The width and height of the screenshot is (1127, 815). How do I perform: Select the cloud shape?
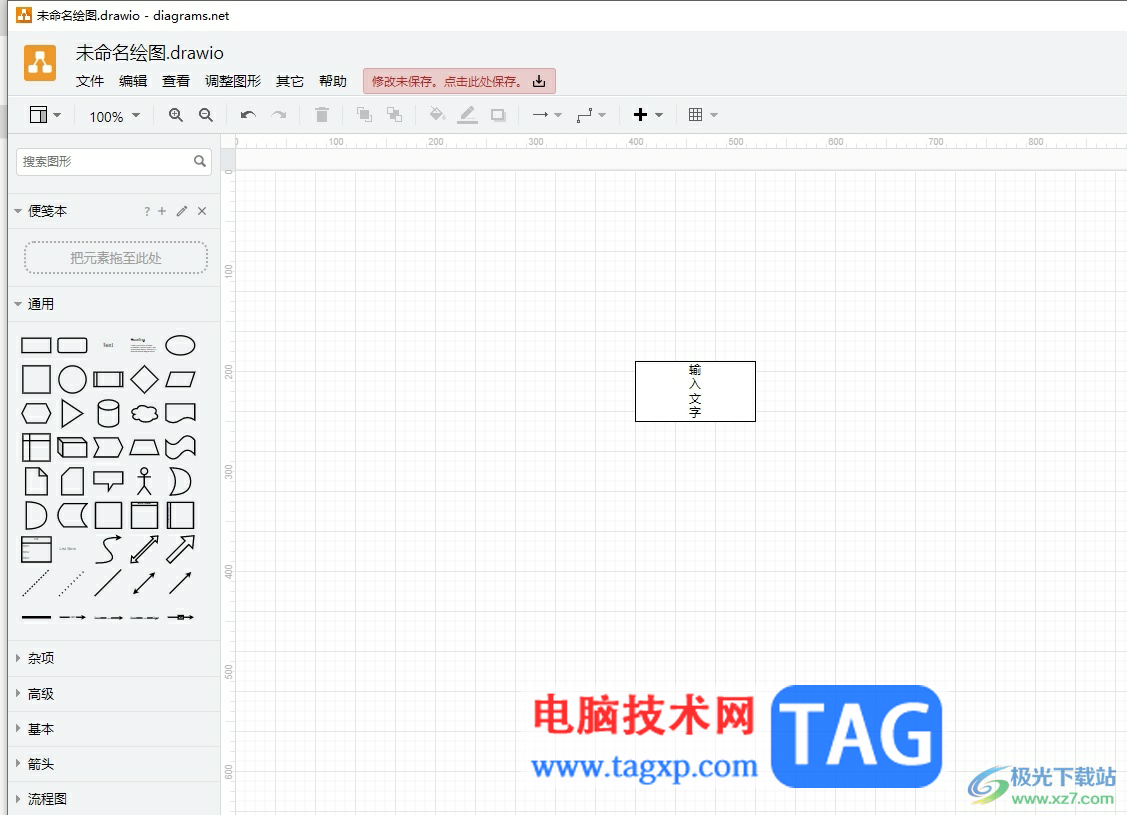click(x=144, y=414)
